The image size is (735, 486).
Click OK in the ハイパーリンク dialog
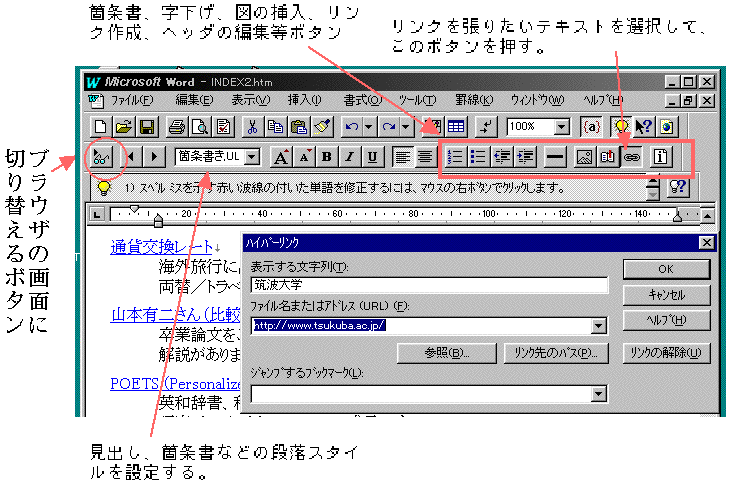(x=666, y=269)
